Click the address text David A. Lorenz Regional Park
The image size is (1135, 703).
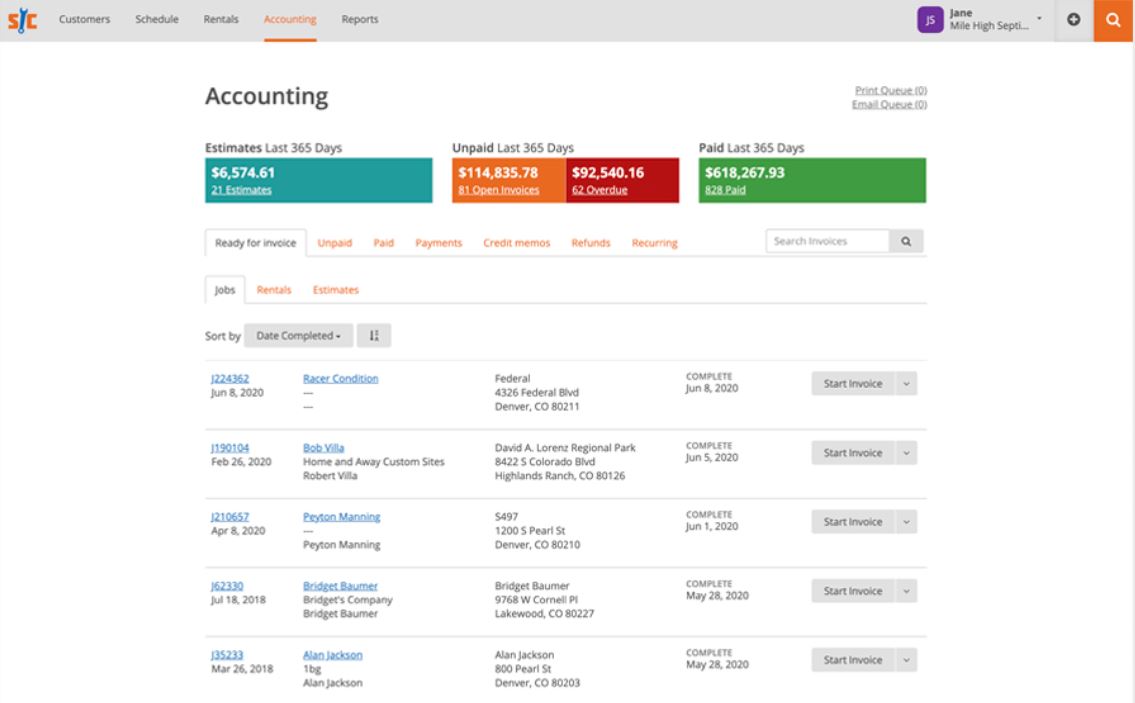click(565, 447)
